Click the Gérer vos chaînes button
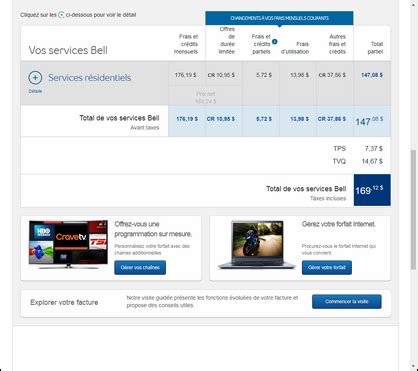This screenshot has height=371, width=418. 140,268
